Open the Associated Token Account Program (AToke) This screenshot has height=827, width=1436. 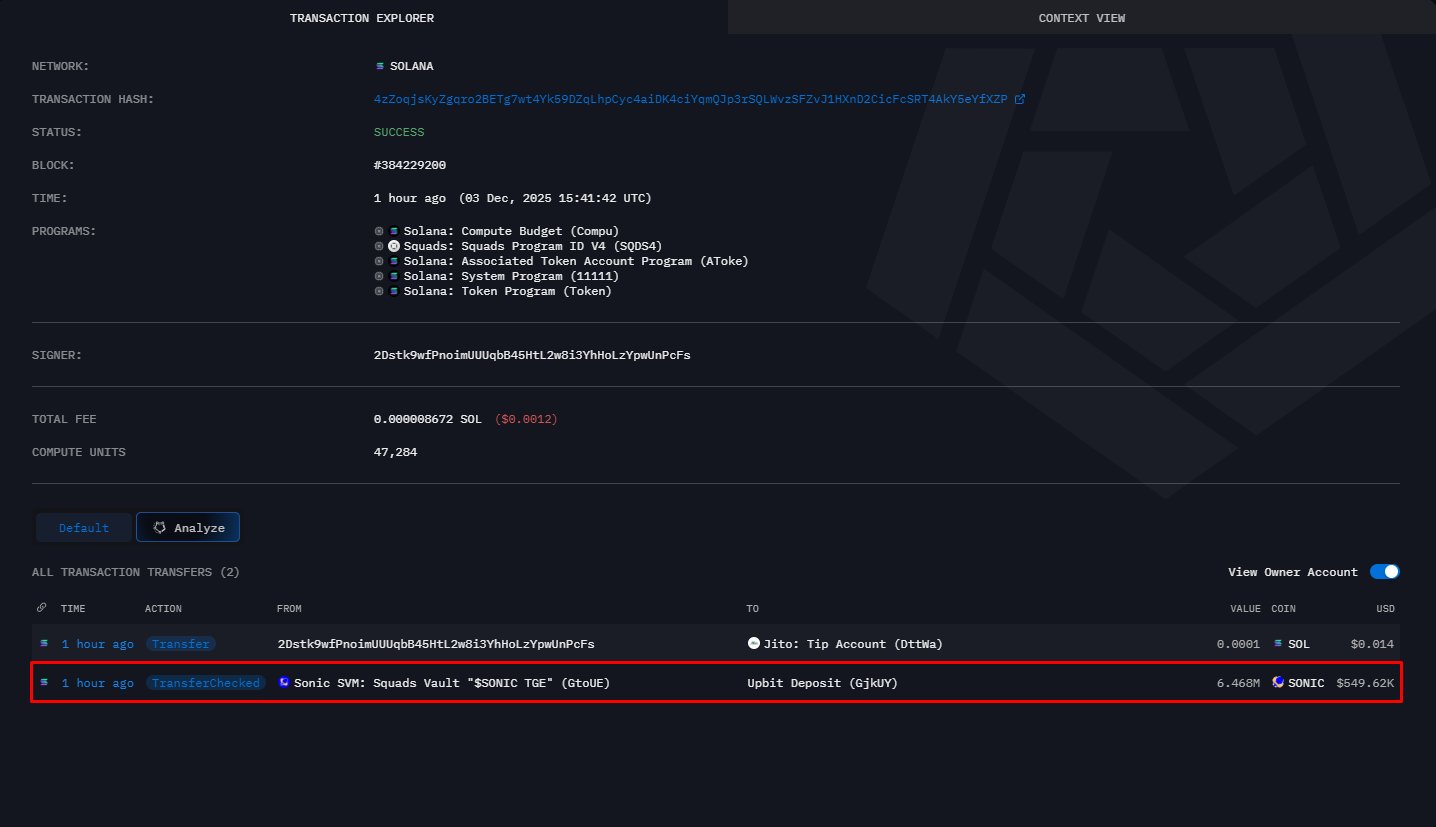[x=576, y=261]
